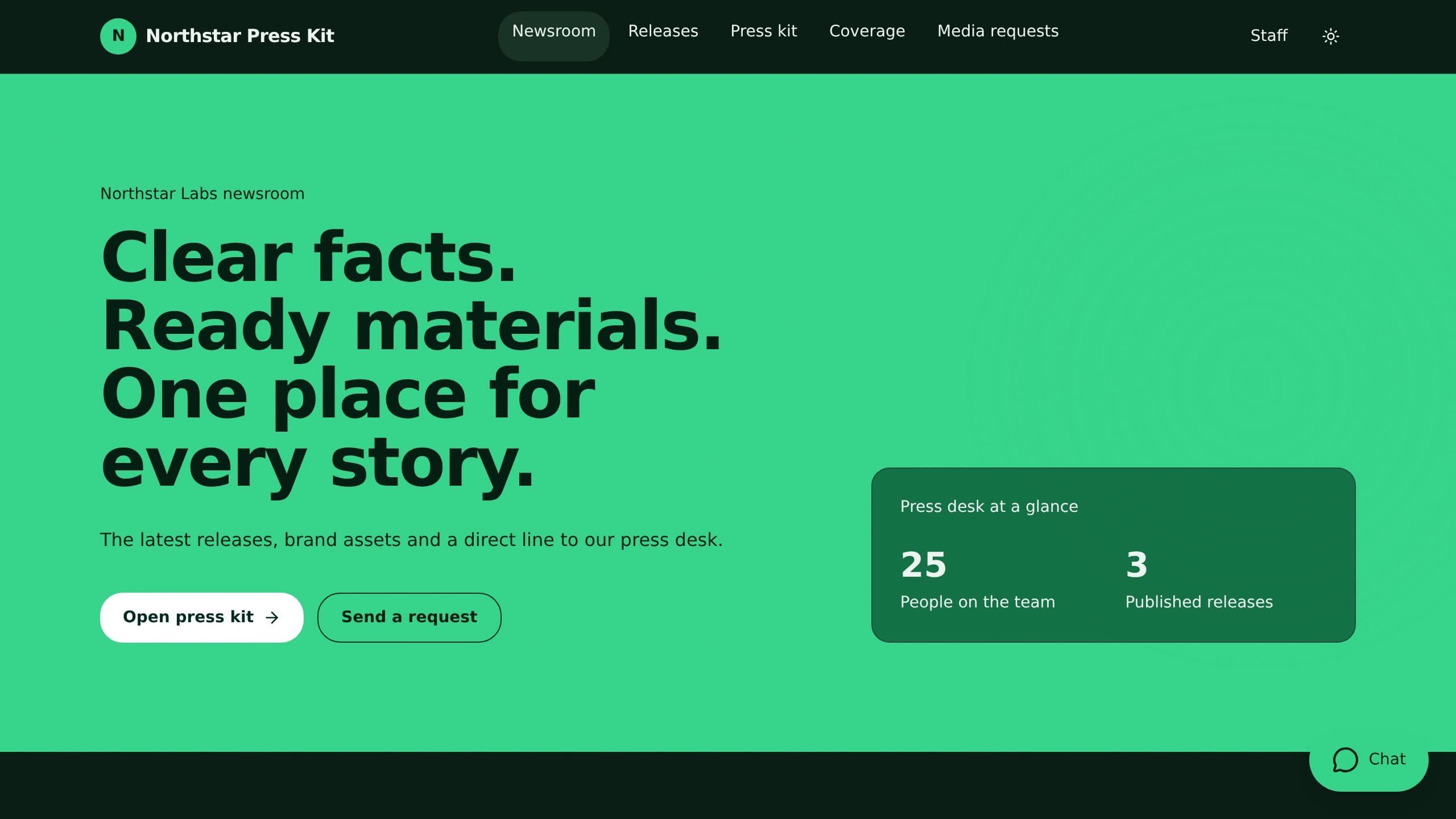This screenshot has height=819, width=1456.
Task: Click the 25 People on the team stat
Action: click(977, 580)
